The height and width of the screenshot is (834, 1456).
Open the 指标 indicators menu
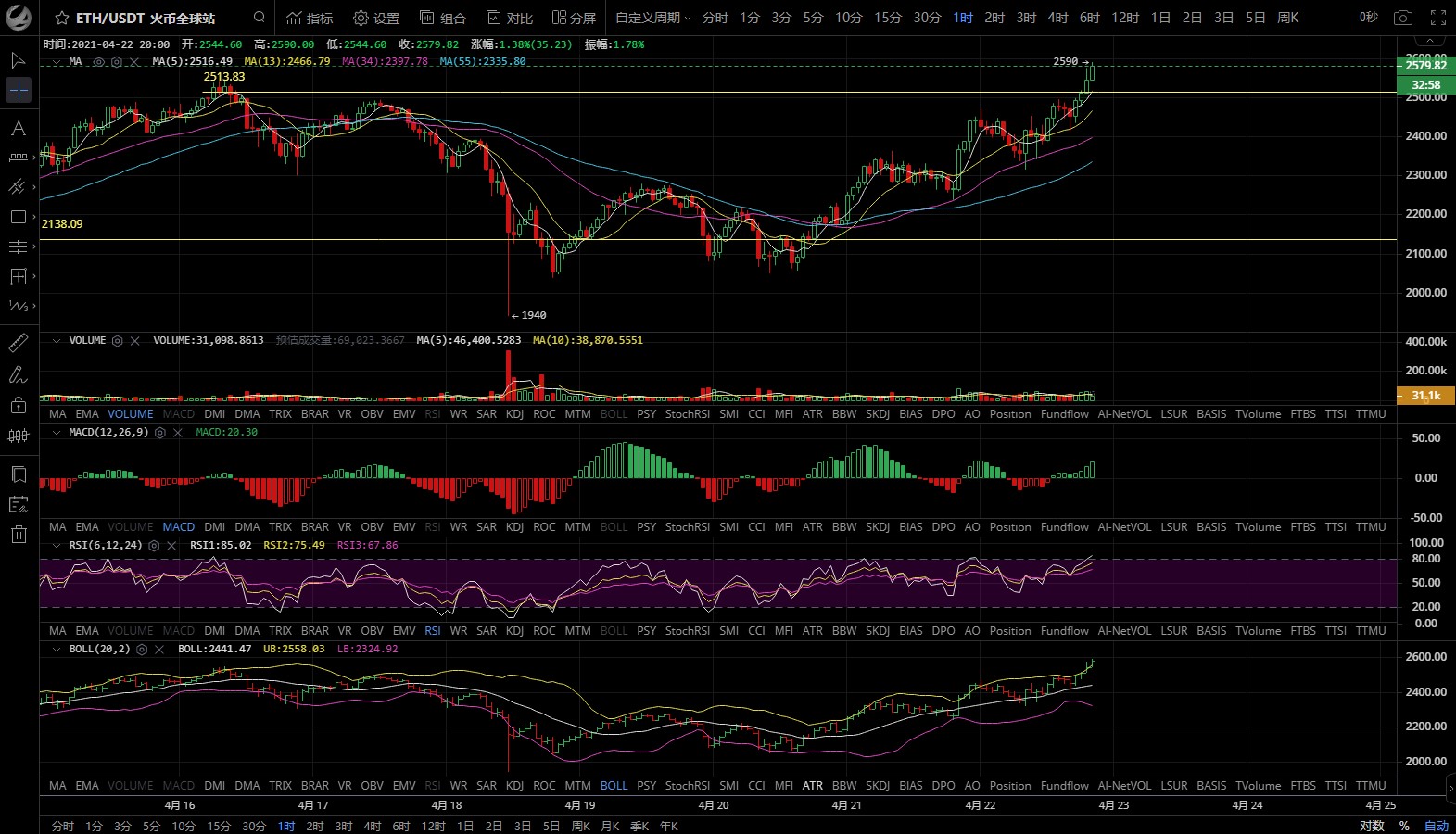(x=310, y=18)
